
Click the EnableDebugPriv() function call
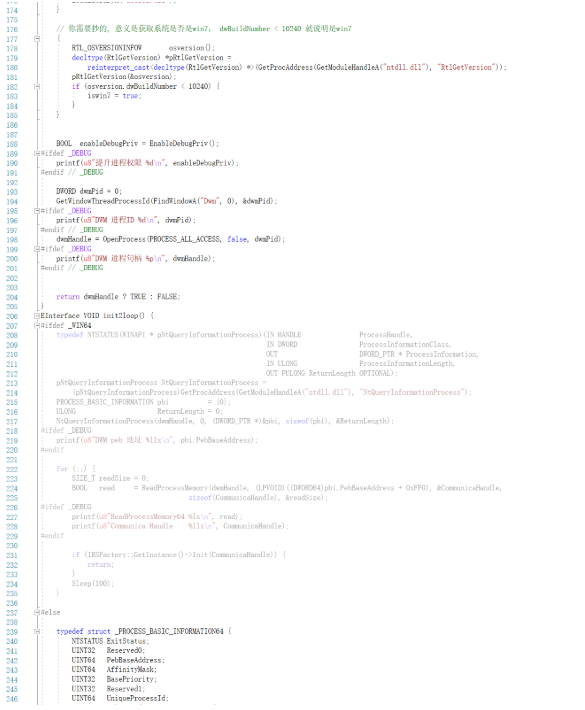(x=184, y=144)
